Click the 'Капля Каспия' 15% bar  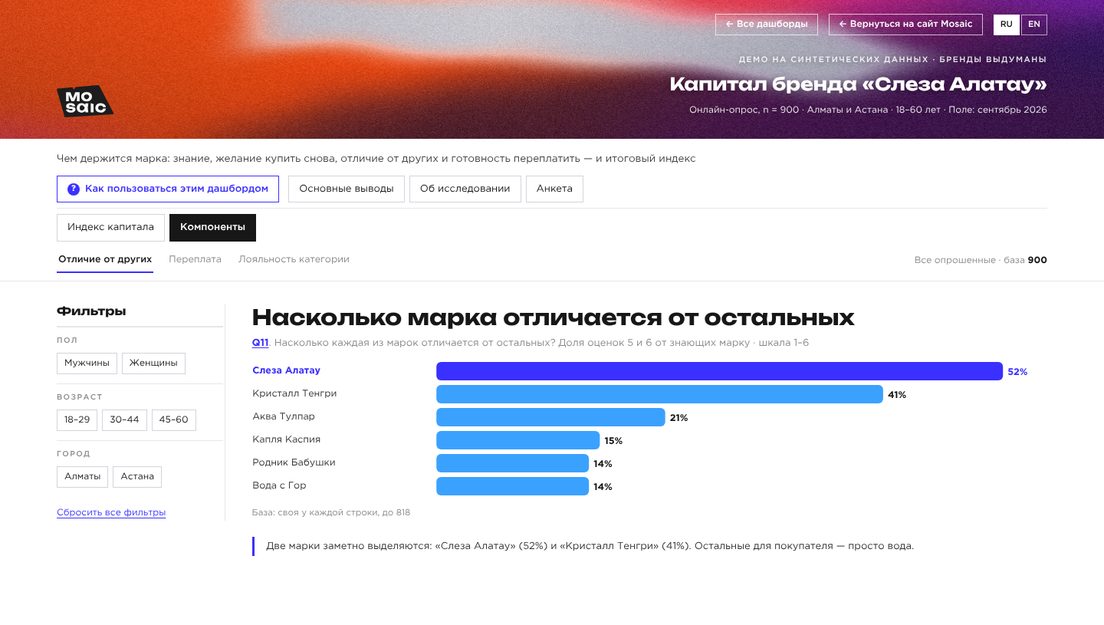tap(518, 441)
